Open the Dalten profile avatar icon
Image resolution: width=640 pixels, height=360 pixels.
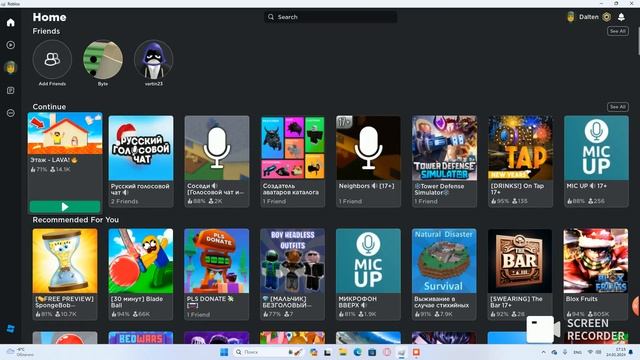(571, 17)
